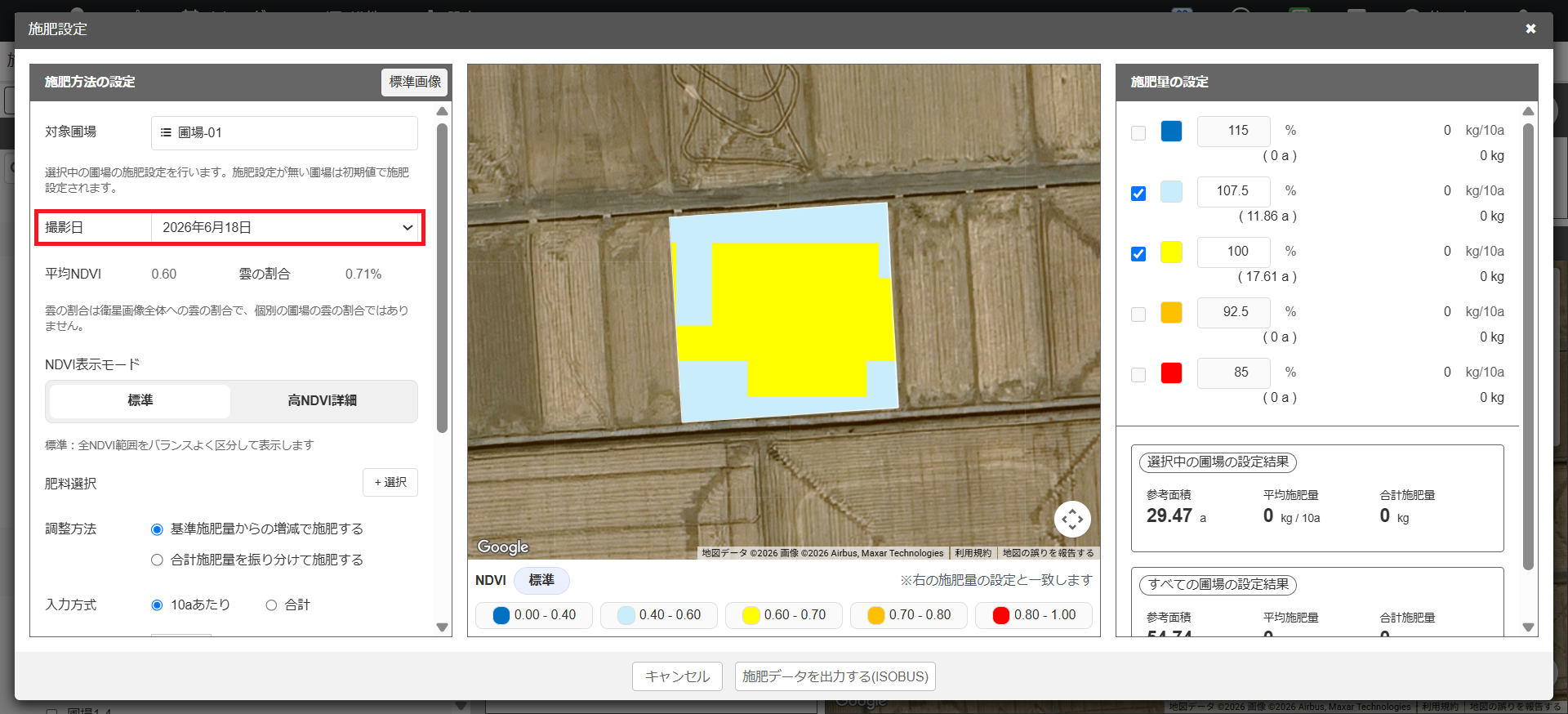Select the 標準 NDVI display mode
1568x714 pixels.
(140, 400)
